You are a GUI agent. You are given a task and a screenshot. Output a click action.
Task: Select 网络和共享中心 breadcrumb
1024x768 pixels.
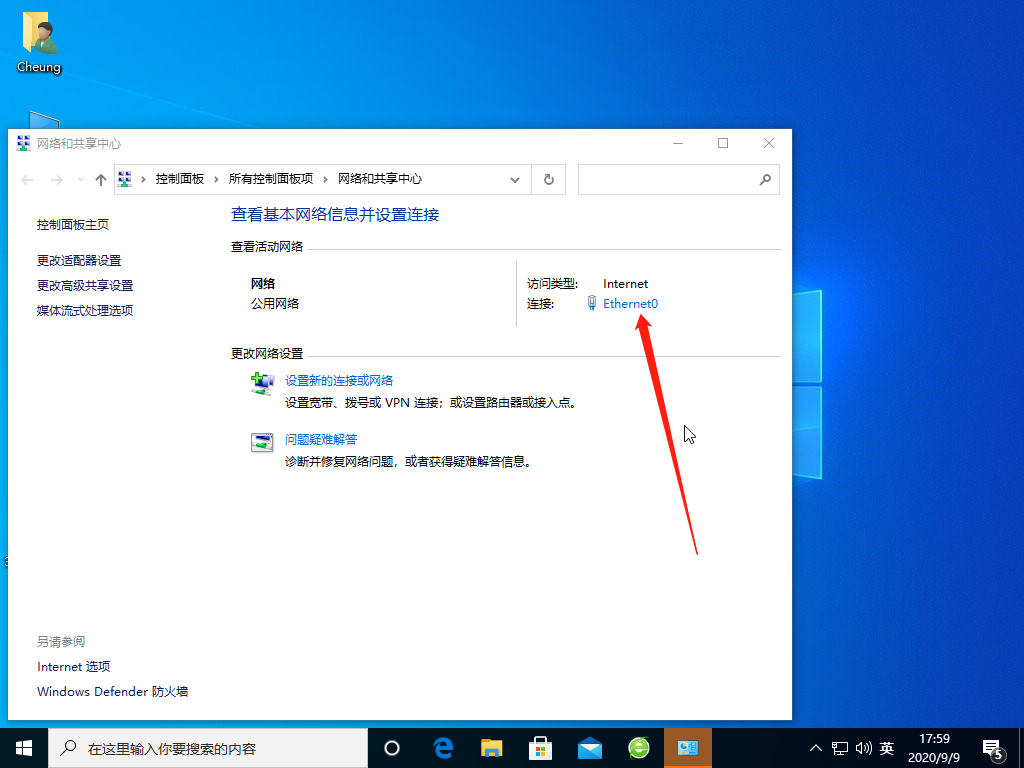tap(380, 179)
